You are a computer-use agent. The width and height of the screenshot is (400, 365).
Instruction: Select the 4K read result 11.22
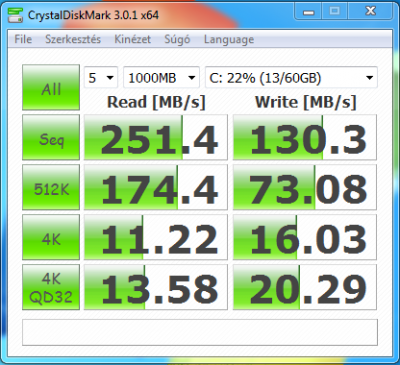(x=156, y=237)
